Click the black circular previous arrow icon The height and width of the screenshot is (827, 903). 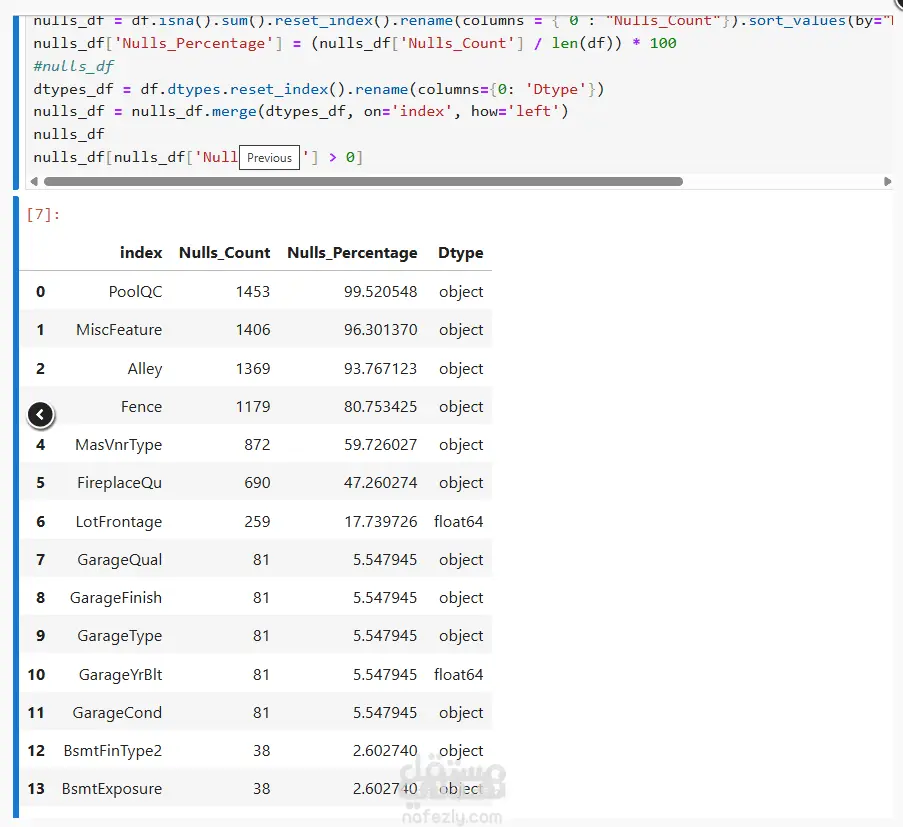click(40, 415)
